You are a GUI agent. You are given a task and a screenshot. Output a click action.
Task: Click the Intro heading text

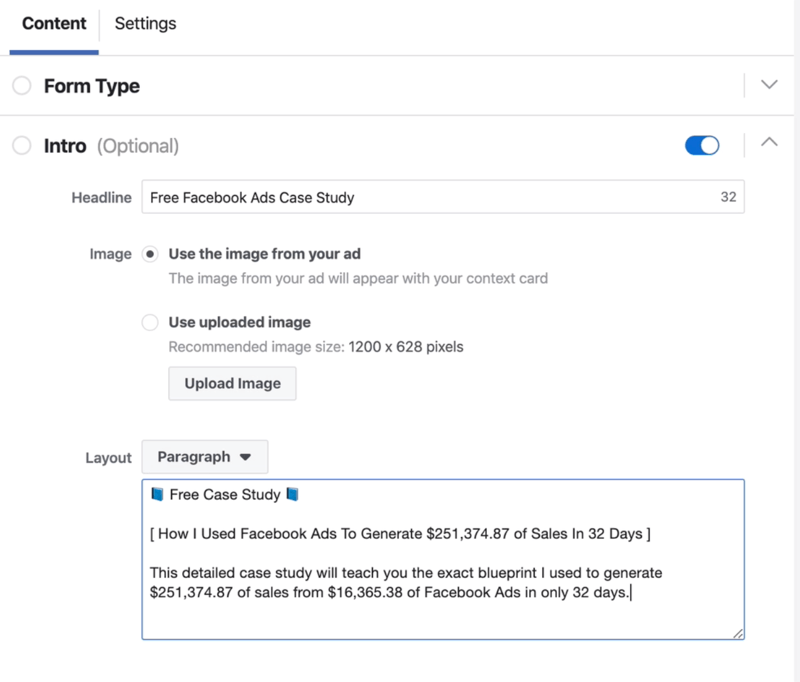[x=65, y=146]
